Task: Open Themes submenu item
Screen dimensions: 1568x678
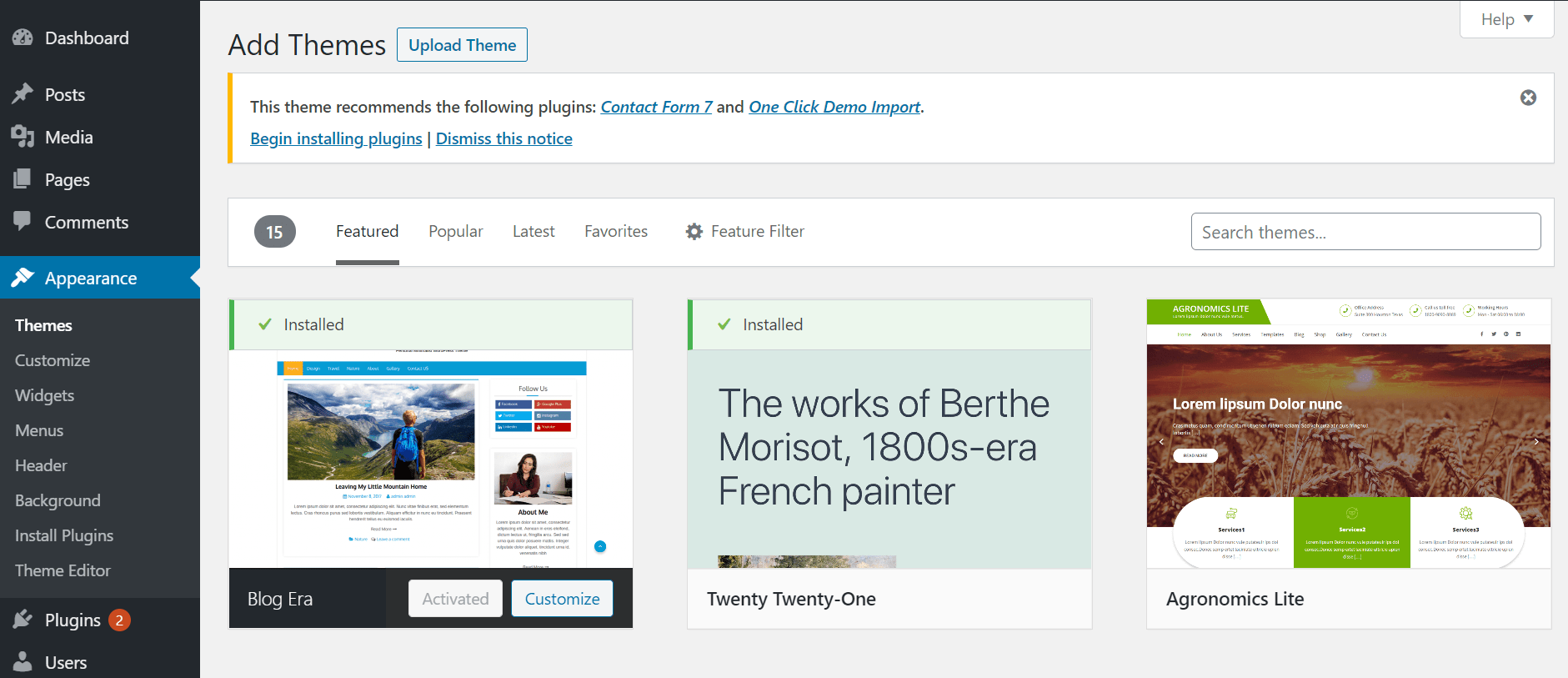Action: pyautogui.click(x=43, y=325)
